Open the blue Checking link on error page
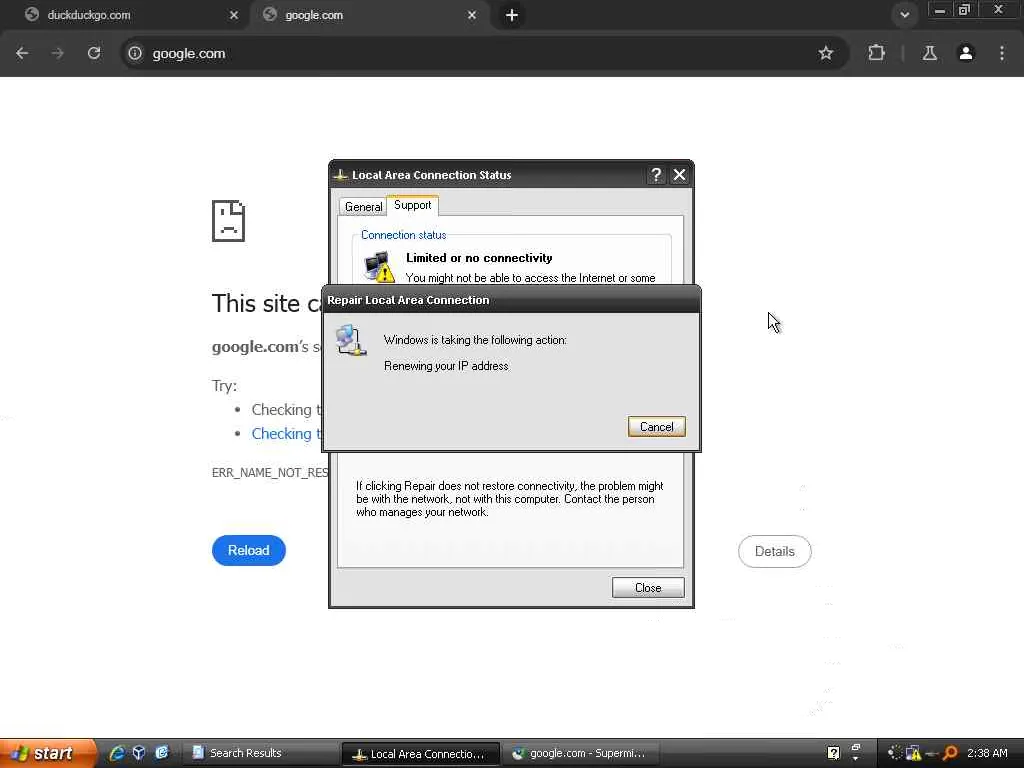Viewport: 1024px width, 768px height. click(x=287, y=434)
